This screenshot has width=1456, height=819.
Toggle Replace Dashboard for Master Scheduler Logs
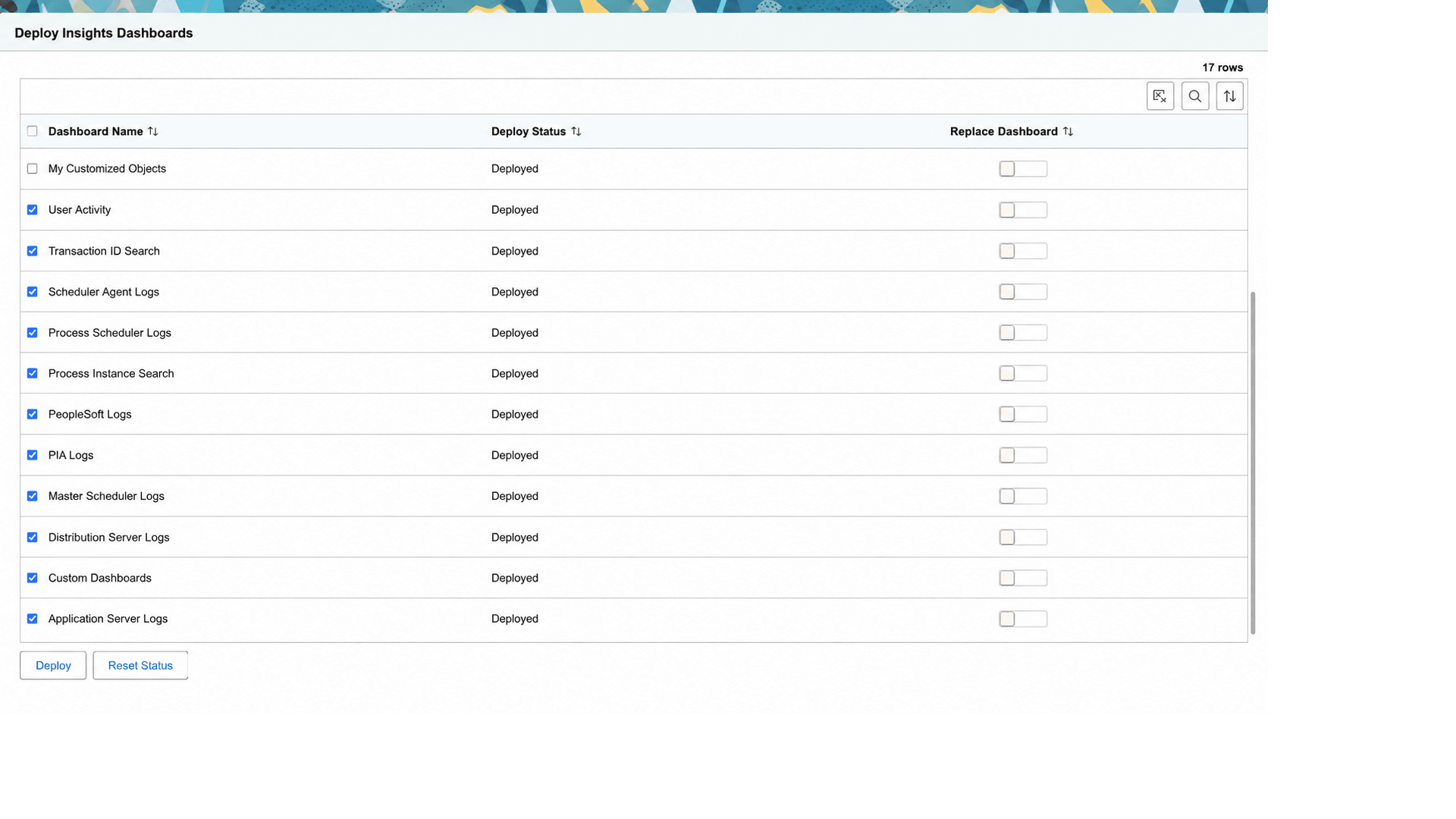pos(1023,496)
